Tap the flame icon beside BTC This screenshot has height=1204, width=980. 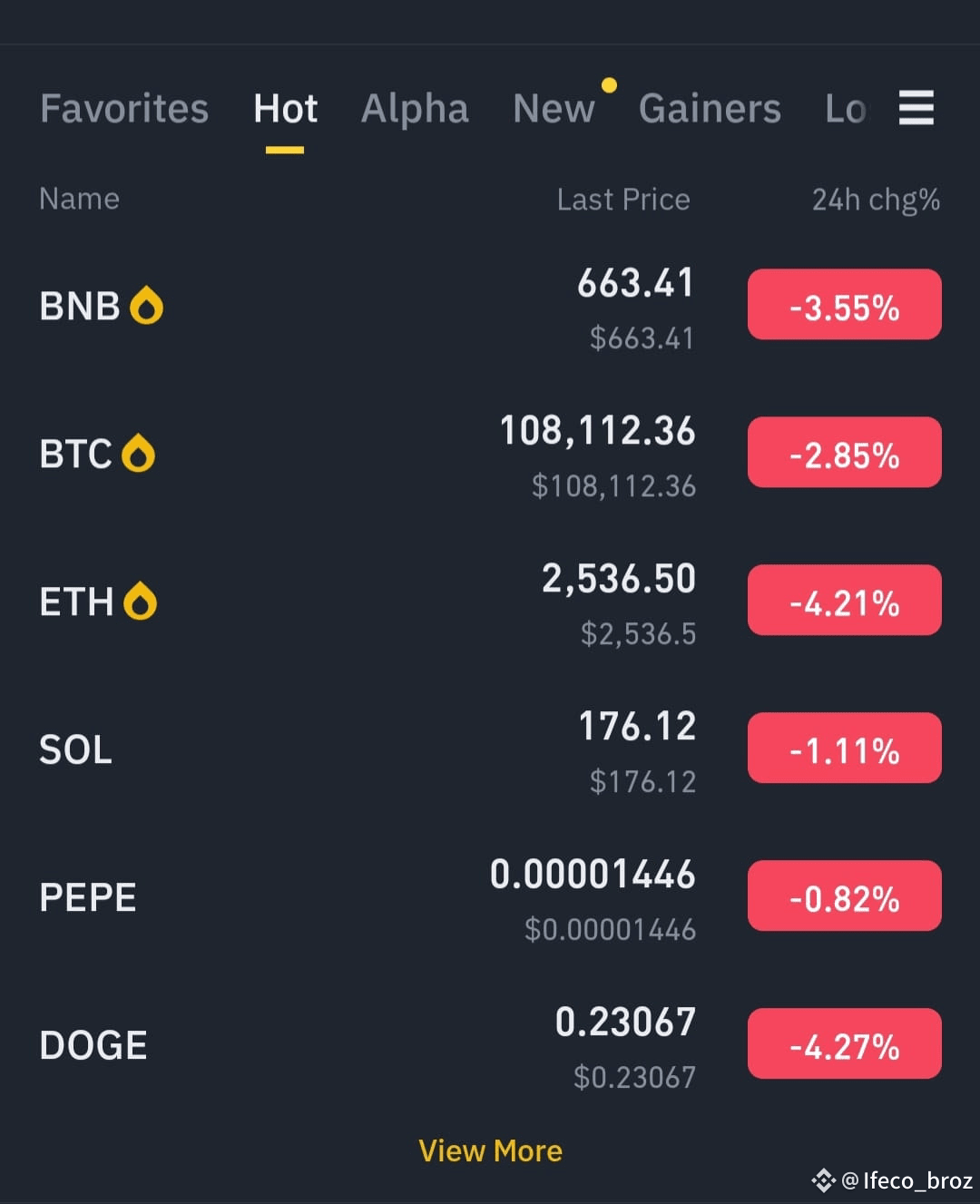click(x=138, y=453)
